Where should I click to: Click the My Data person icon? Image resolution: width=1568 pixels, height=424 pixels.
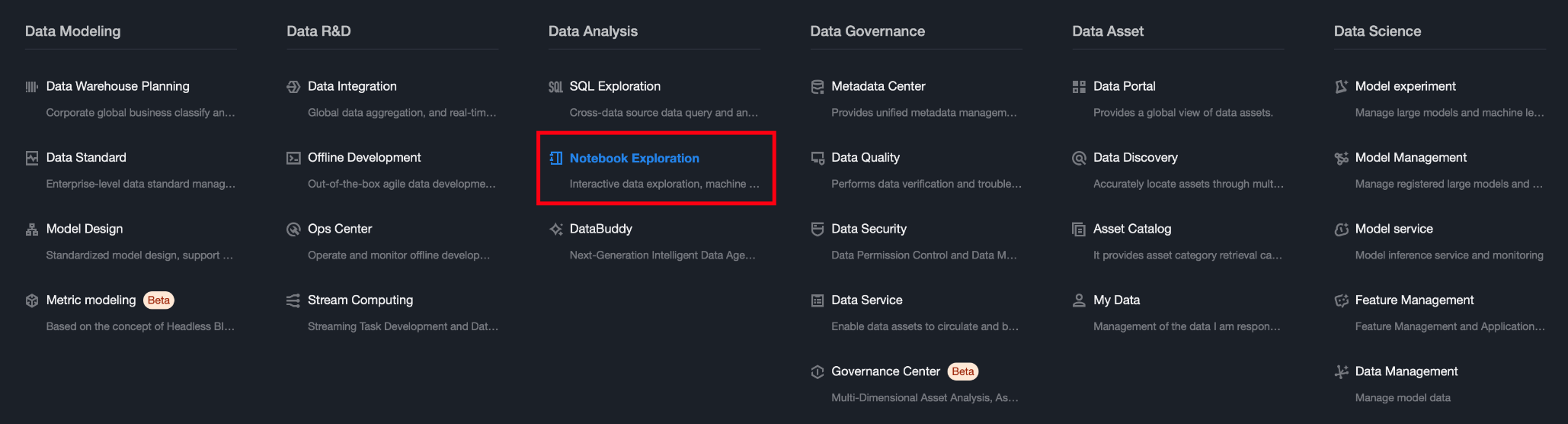(x=1079, y=300)
